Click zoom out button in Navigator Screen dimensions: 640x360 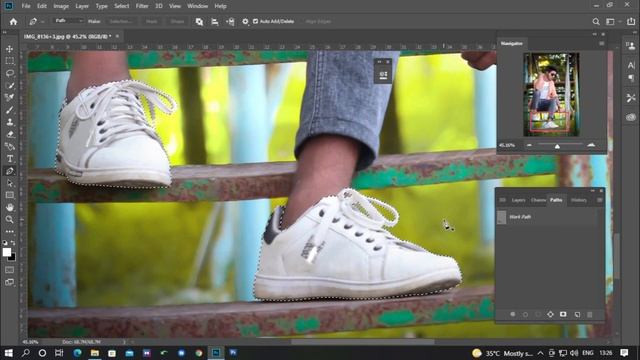click(529, 145)
